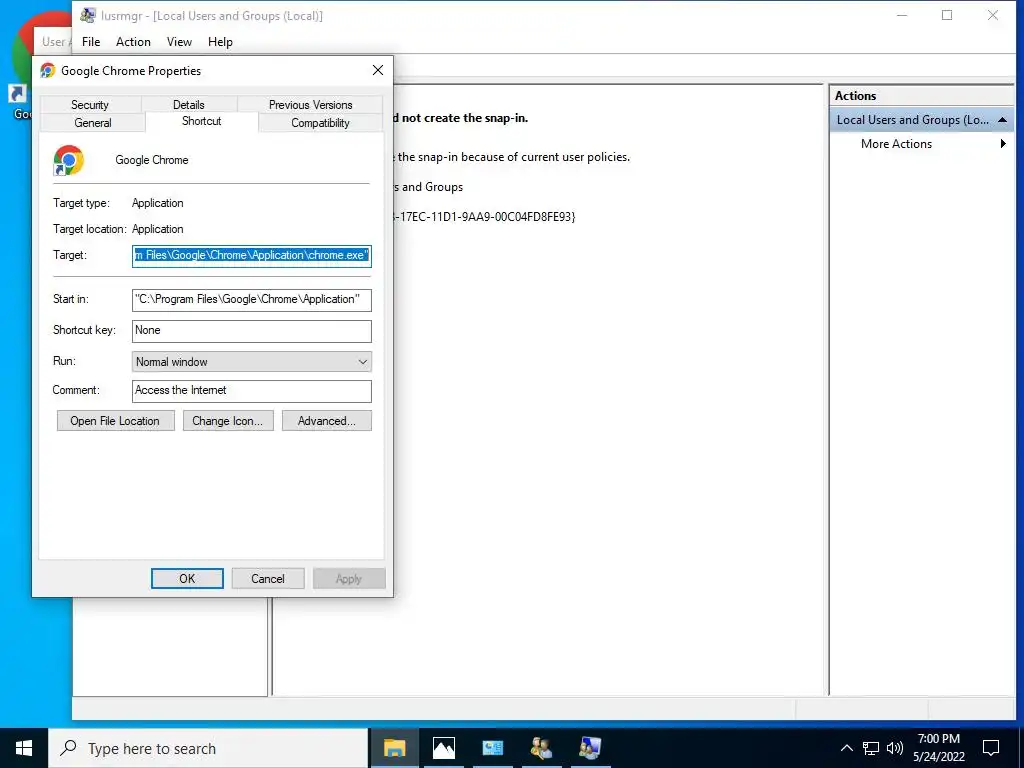Switch to the Details tab
This screenshot has width=1024, height=768.
click(x=189, y=104)
